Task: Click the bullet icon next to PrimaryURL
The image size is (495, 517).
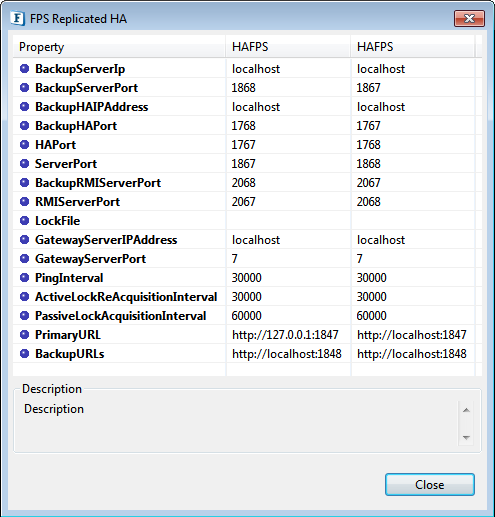Action: [24, 335]
